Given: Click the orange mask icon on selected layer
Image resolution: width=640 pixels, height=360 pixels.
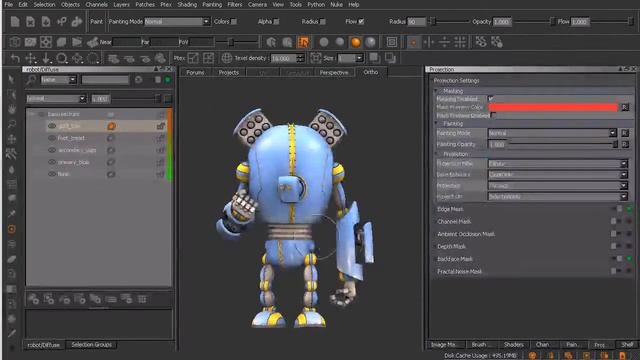Looking at the screenshot, I should coord(111,126).
